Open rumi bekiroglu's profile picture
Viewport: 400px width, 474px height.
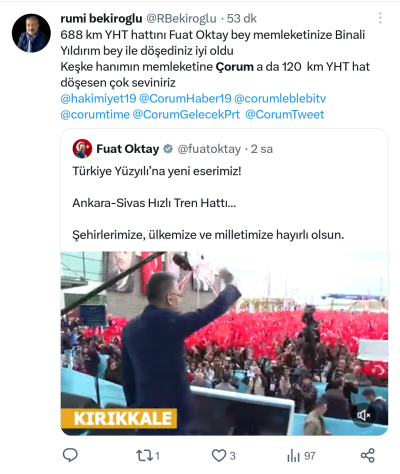pos(31,33)
